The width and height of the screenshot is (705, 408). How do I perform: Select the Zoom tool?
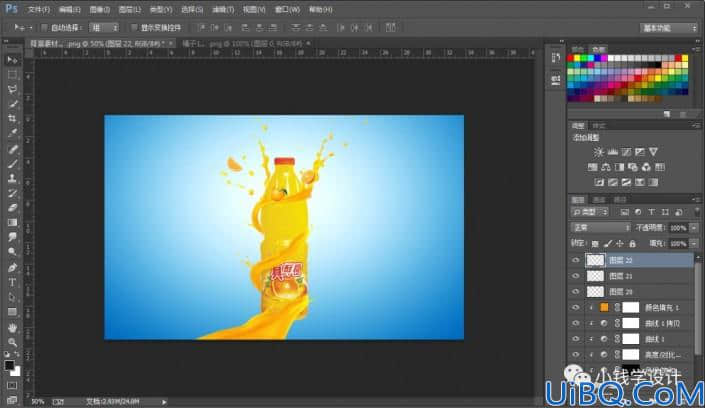[12, 342]
